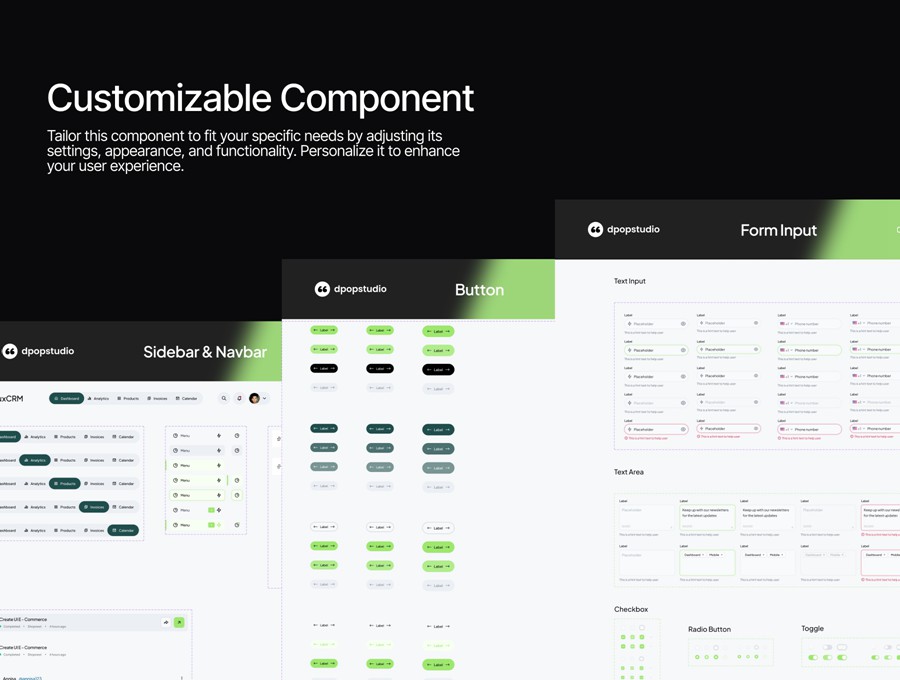Enable a green toggle in the Toggle section
This screenshot has width=900, height=680.
[x=813, y=658]
